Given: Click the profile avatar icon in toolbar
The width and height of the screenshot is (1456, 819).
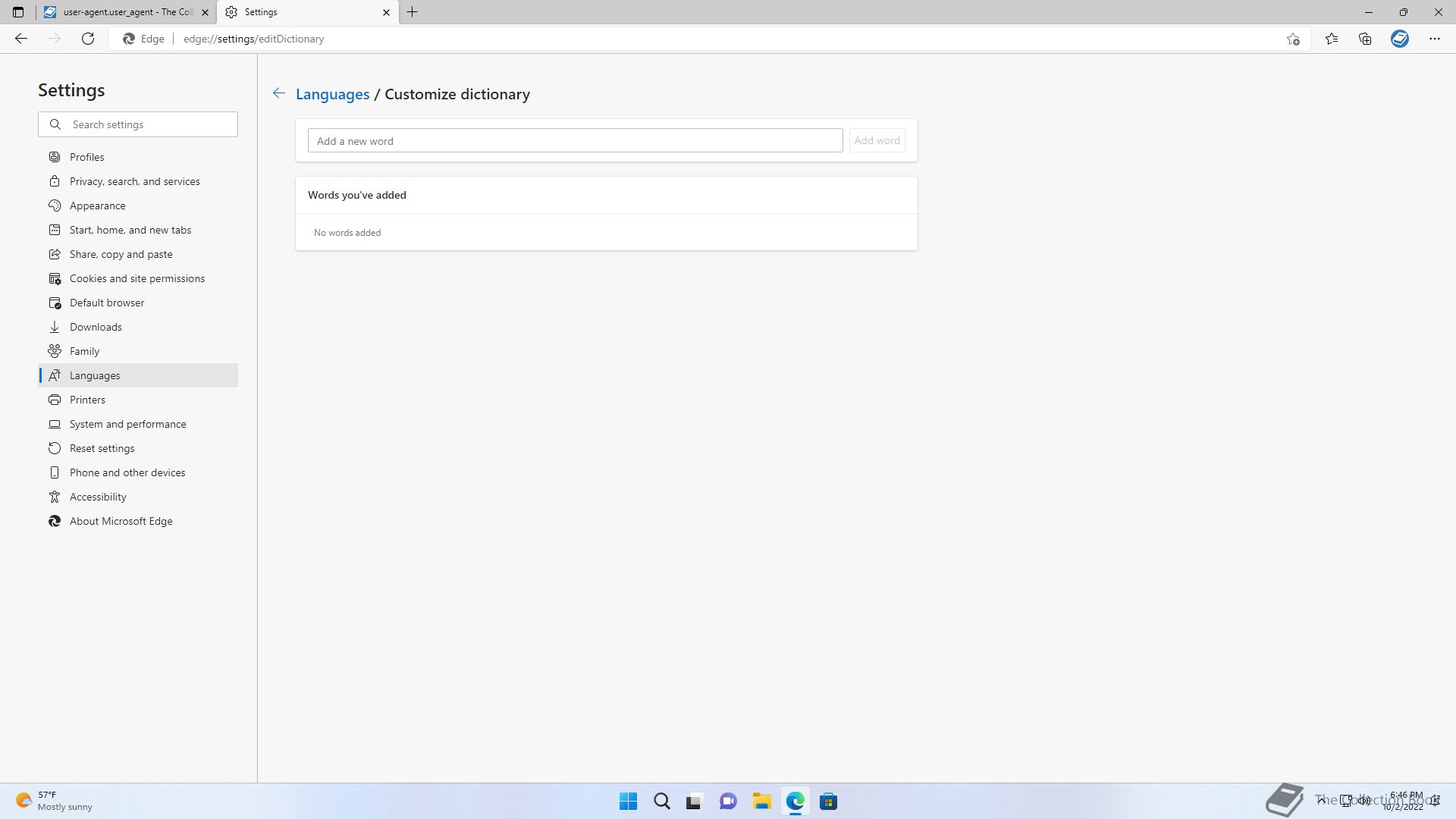Looking at the screenshot, I should [1400, 39].
